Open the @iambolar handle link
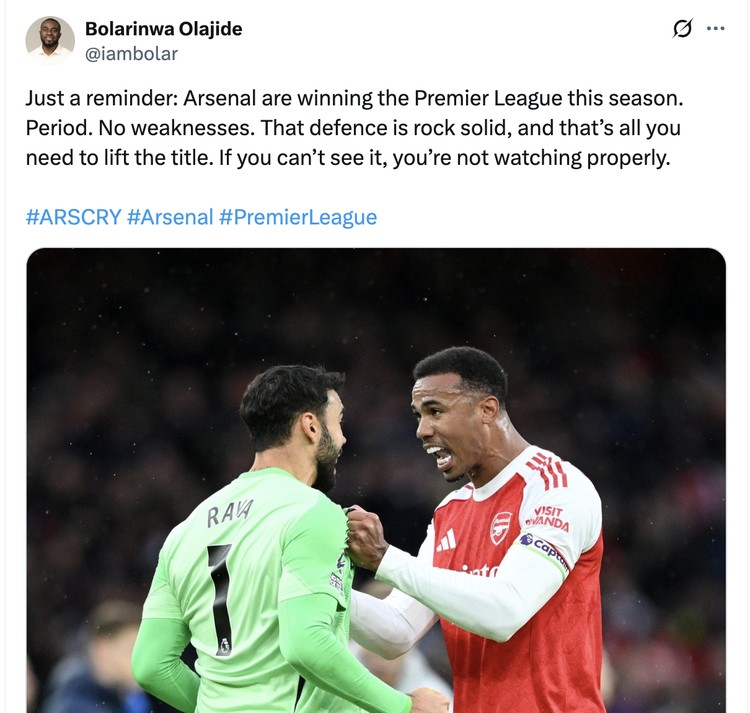750x713 pixels. 131,54
